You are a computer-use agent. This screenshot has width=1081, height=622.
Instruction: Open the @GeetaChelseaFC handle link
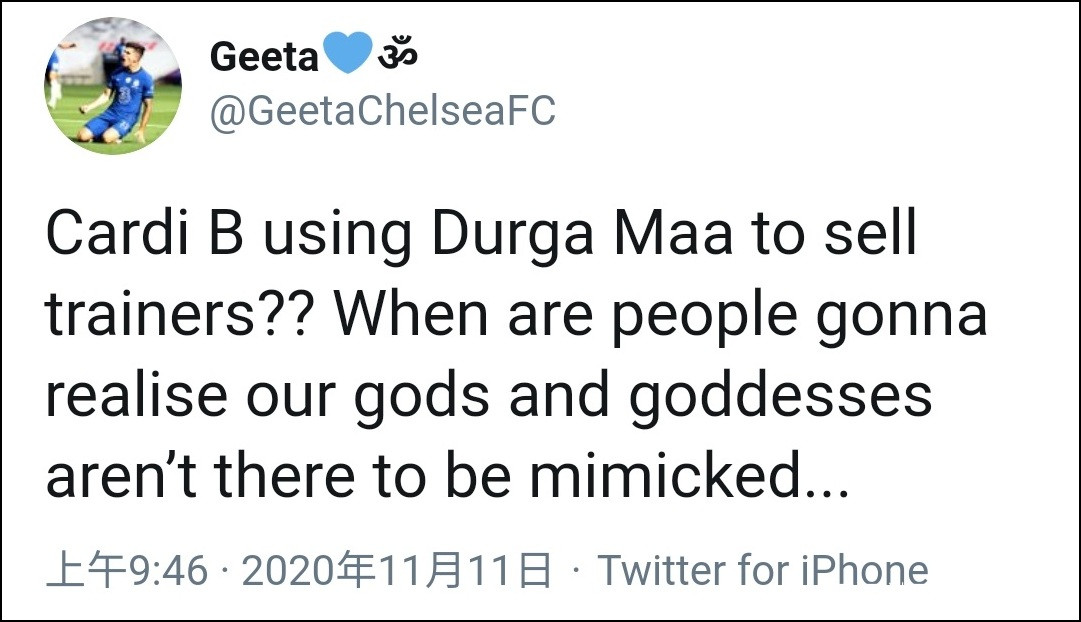coord(382,111)
